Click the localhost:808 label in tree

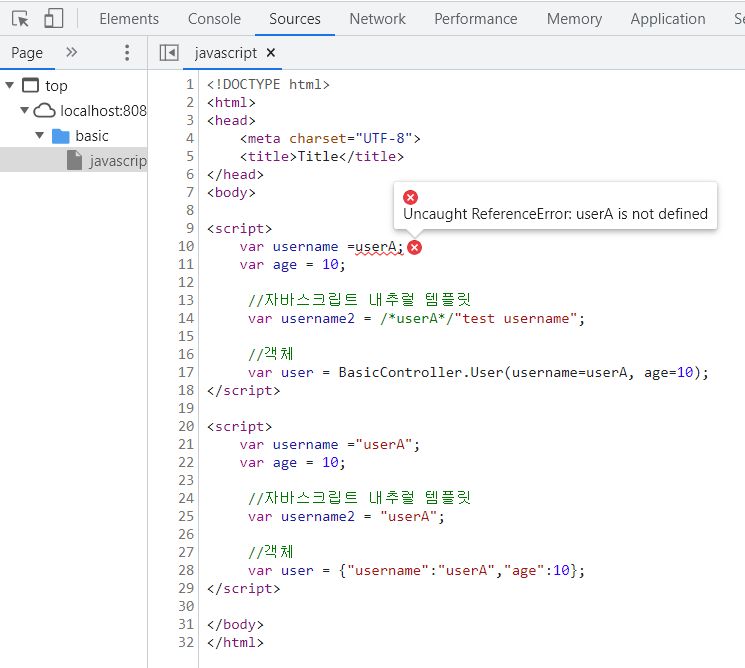click(104, 111)
